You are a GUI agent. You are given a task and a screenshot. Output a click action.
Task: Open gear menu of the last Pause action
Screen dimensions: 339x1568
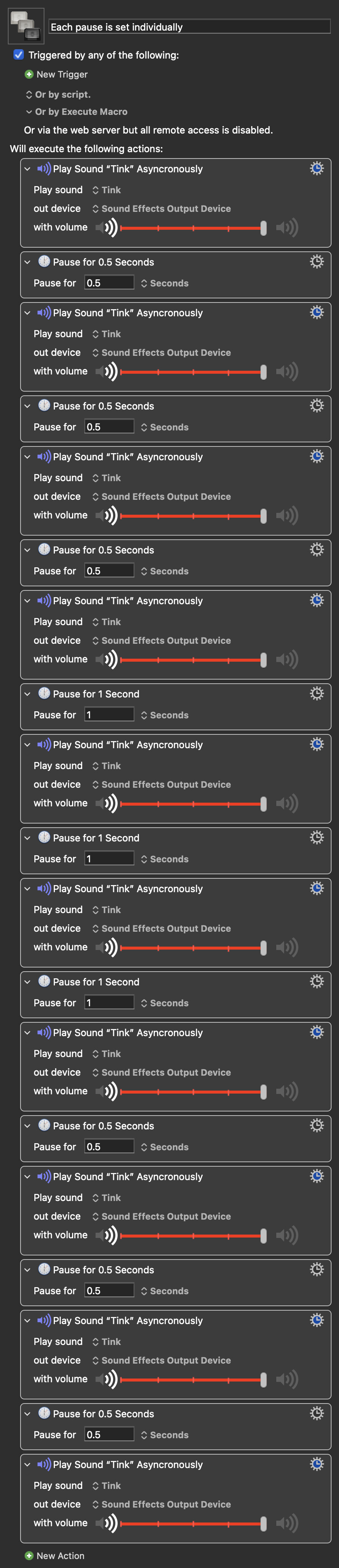point(317,1413)
